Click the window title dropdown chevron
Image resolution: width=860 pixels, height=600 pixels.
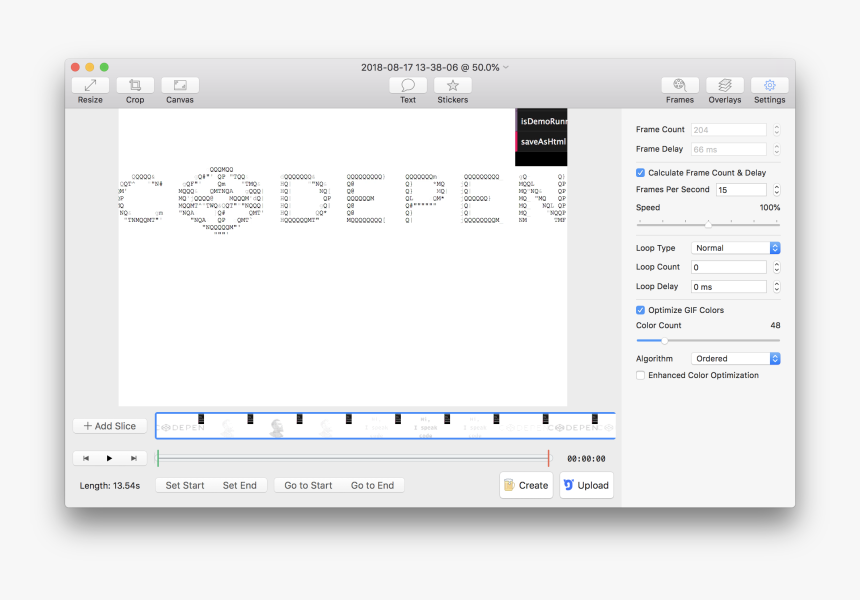pyautogui.click(x=506, y=68)
